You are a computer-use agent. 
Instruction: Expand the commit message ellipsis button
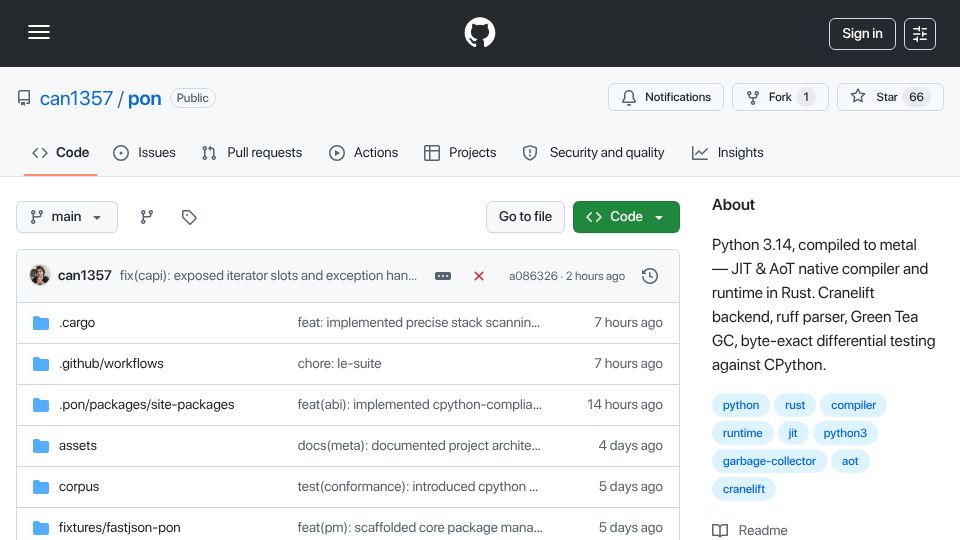point(443,276)
